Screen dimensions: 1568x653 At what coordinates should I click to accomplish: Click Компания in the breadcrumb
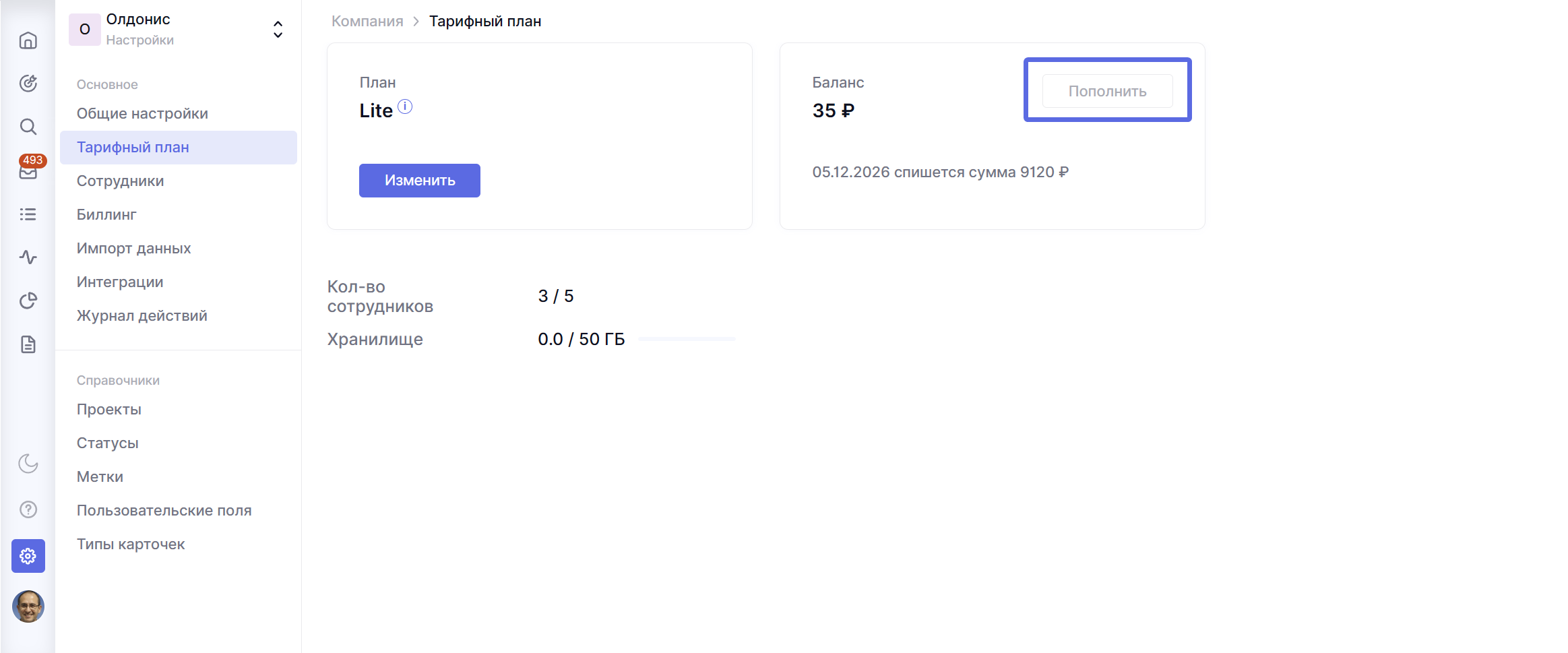point(367,22)
